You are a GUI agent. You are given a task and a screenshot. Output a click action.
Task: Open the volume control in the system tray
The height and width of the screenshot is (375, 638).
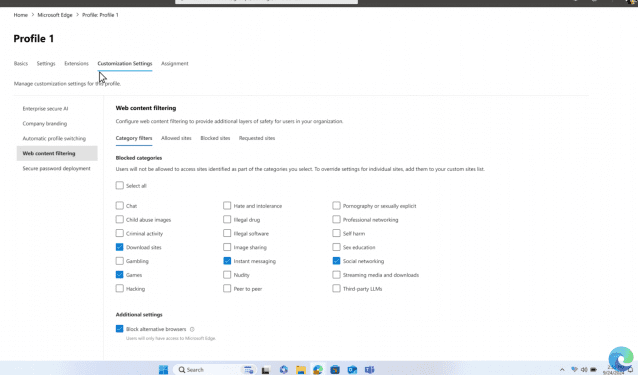coord(584,369)
